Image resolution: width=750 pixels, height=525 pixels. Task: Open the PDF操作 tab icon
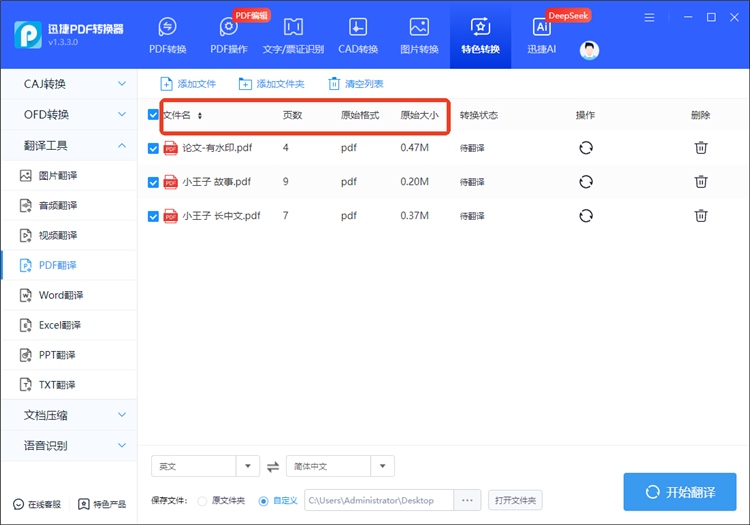click(x=229, y=27)
